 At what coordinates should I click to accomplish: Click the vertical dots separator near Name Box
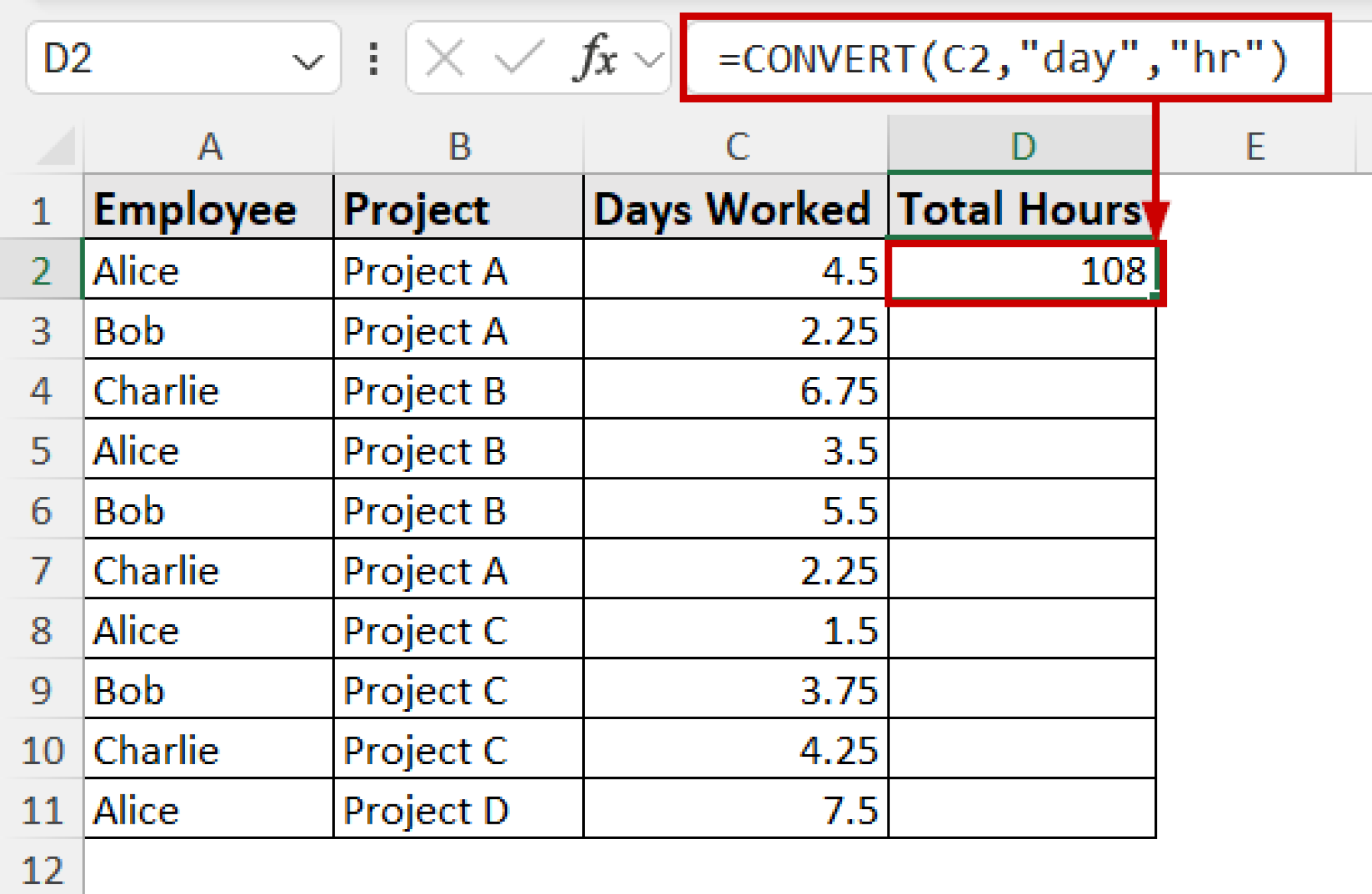372,59
